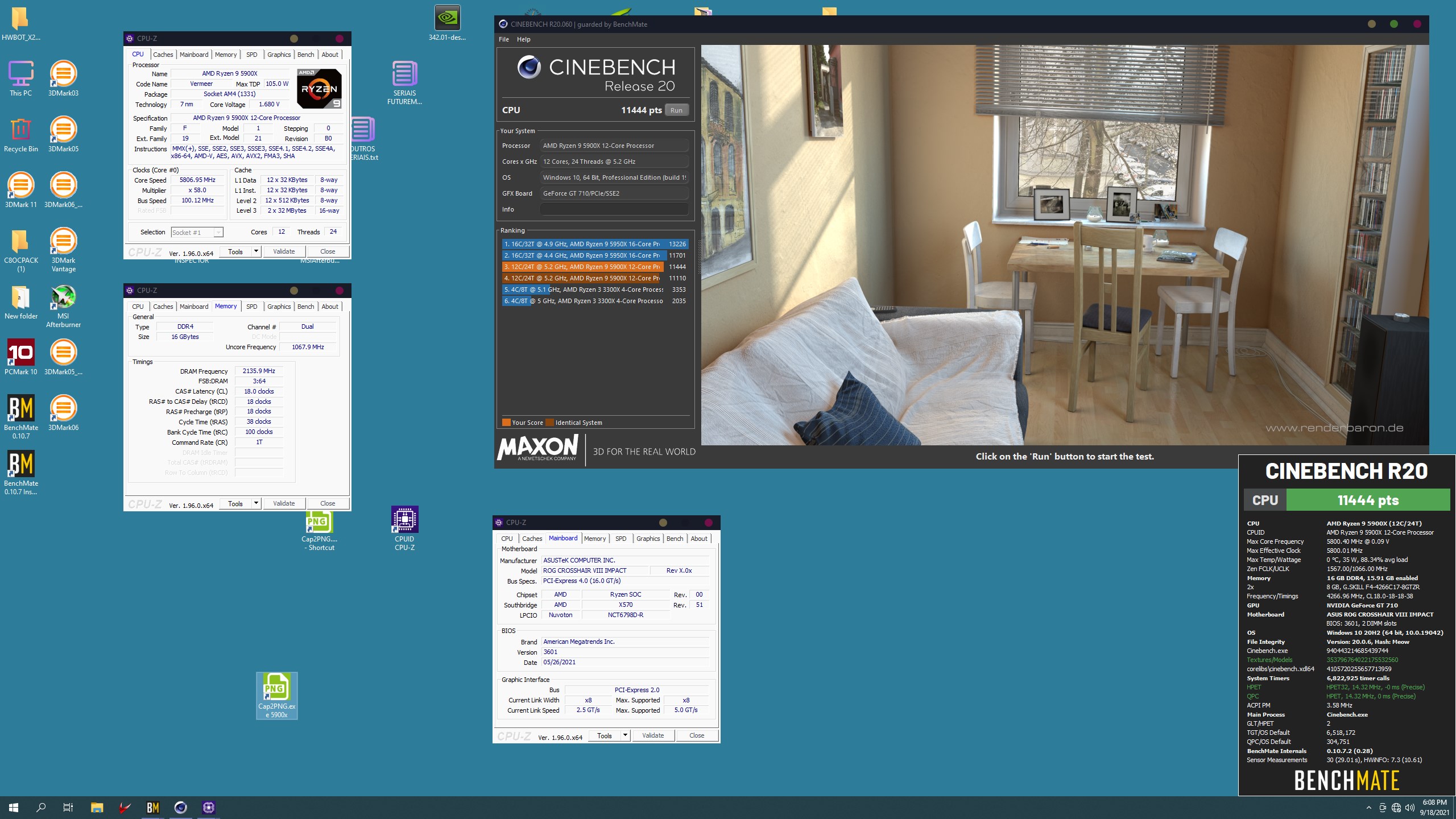Launch 3DMark05 shortcut
Viewport: 1456px width, 819px height.
[63, 134]
